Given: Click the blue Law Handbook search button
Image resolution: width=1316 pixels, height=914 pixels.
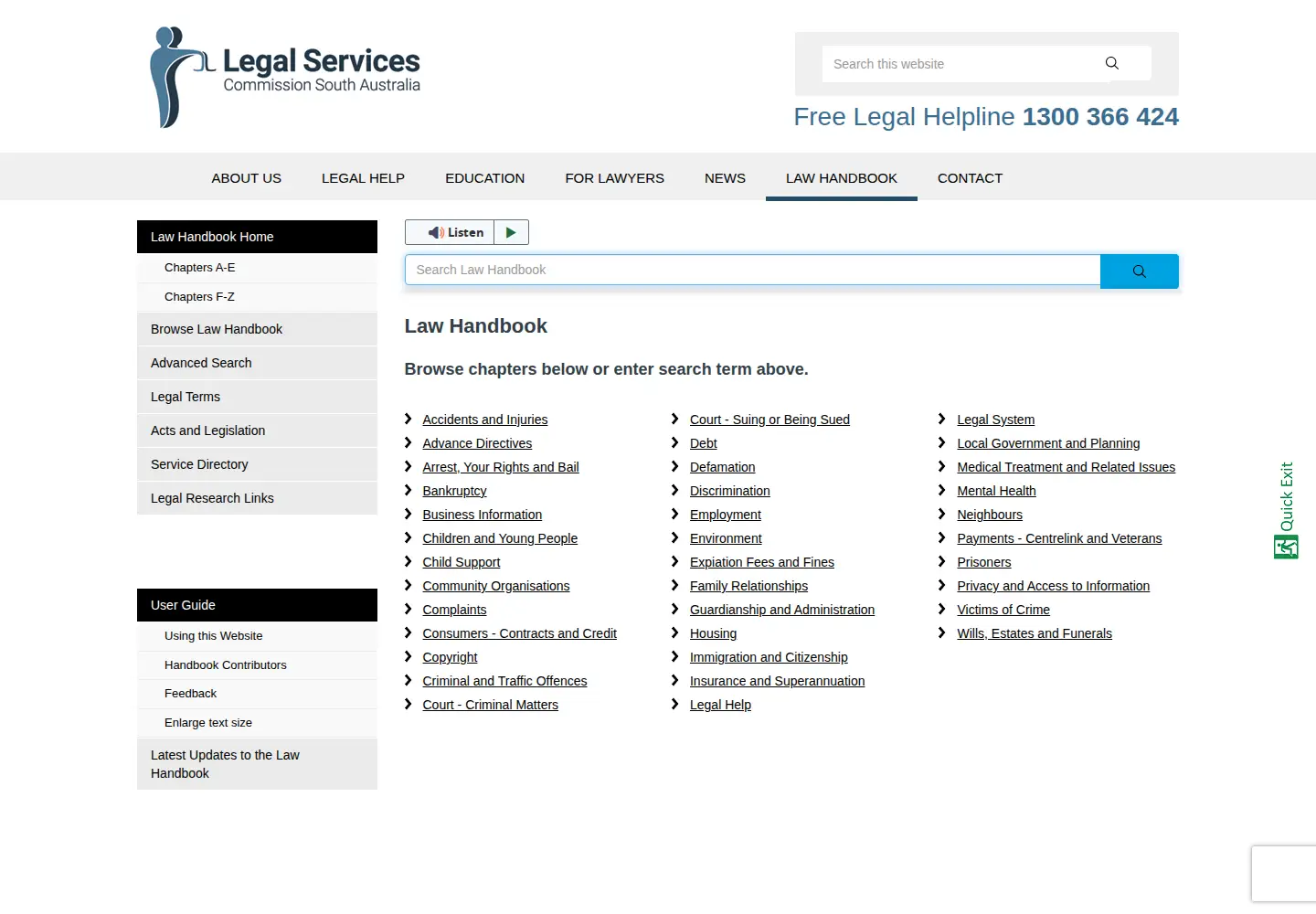Looking at the screenshot, I should [1139, 271].
